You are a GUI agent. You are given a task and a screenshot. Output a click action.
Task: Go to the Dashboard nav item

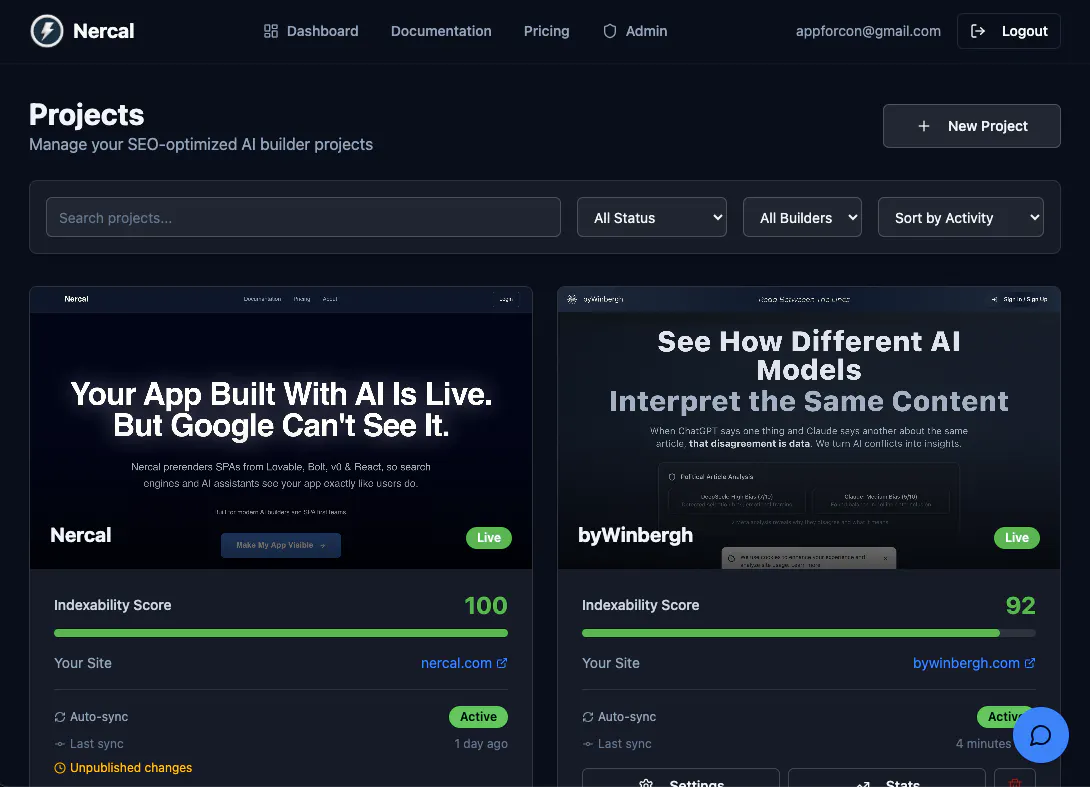coord(311,31)
